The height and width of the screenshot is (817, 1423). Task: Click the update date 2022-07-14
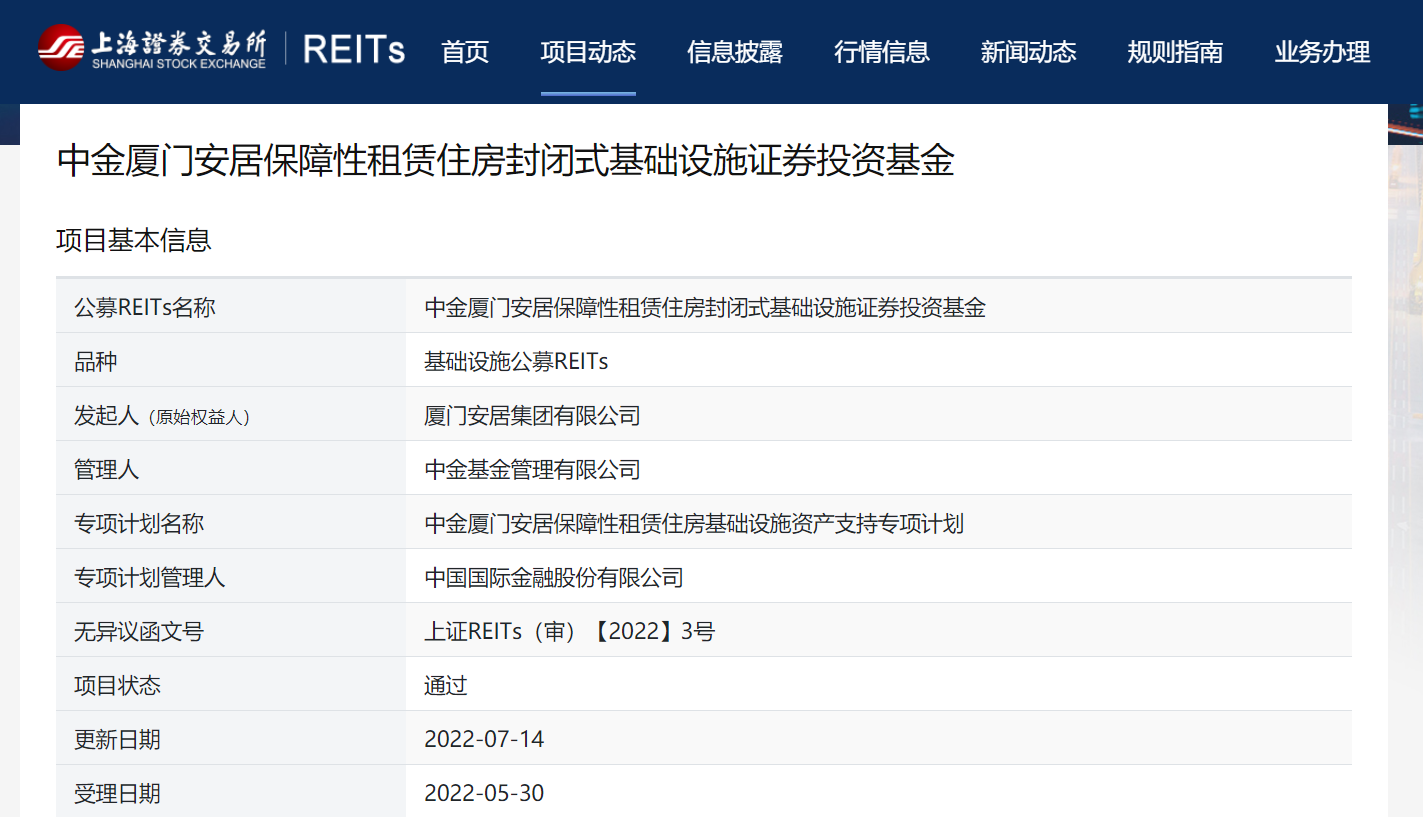[x=484, y=740]
